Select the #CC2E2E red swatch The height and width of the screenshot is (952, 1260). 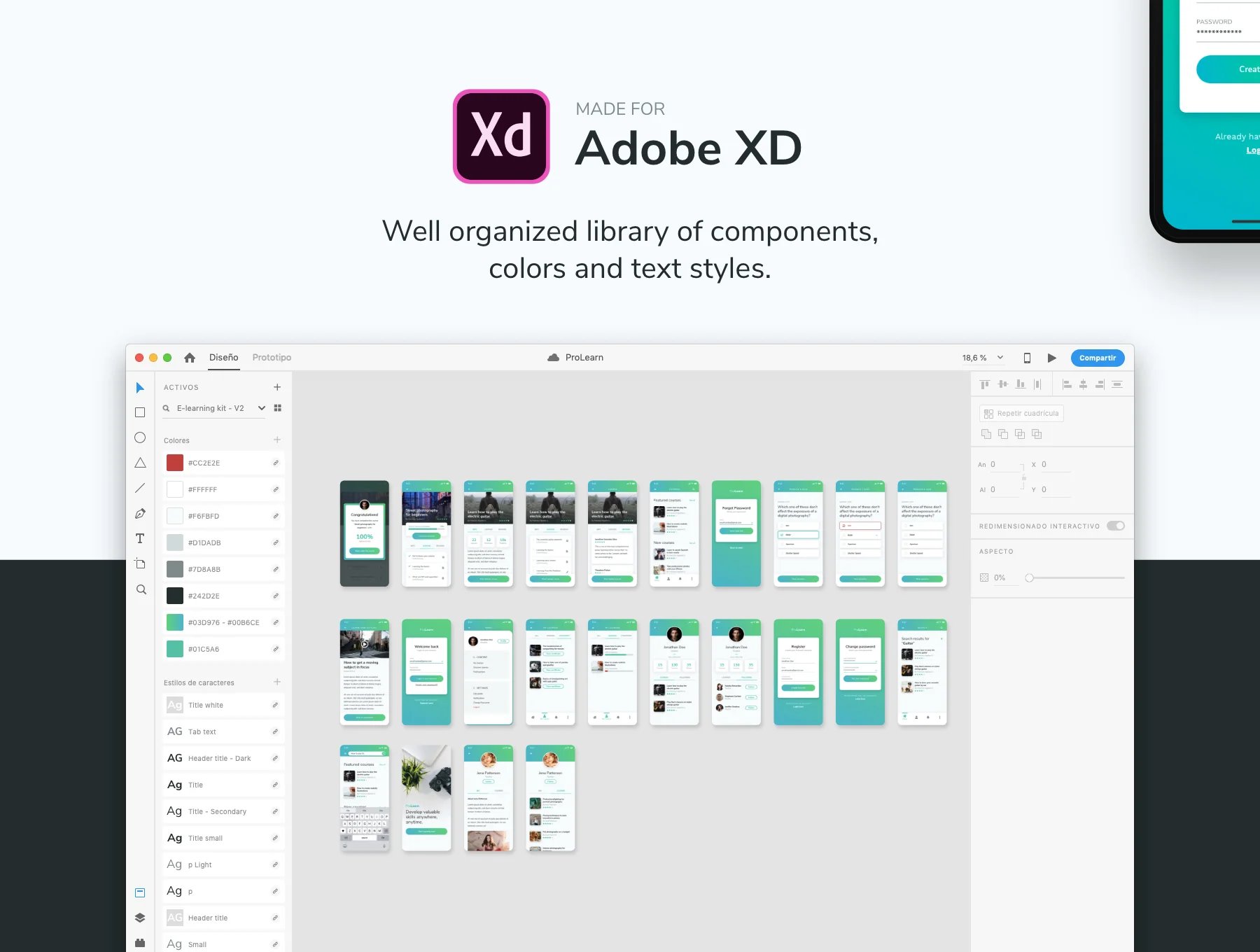point(175,463)
